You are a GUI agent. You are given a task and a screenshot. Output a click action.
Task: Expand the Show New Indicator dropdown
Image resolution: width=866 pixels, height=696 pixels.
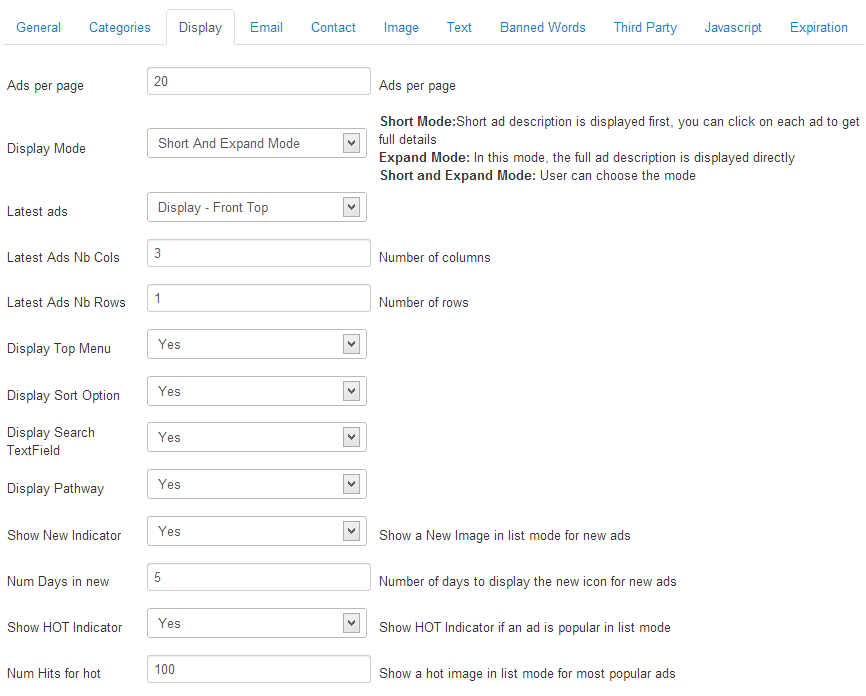click(x=257, y=531)
